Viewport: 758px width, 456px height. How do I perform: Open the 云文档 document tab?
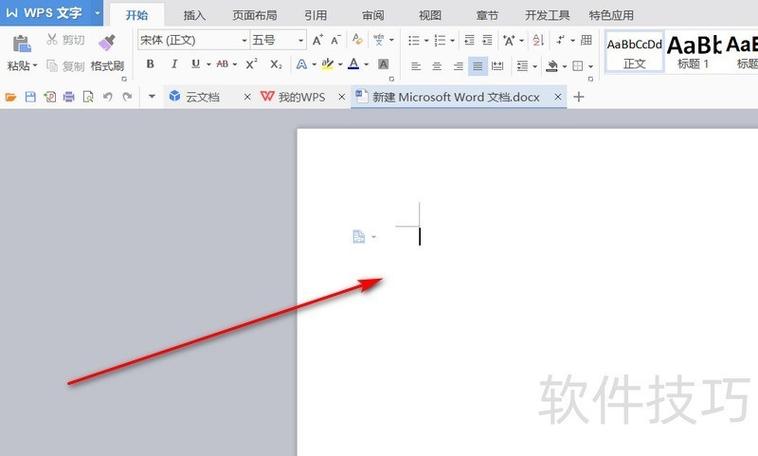[x=202, y=97]
